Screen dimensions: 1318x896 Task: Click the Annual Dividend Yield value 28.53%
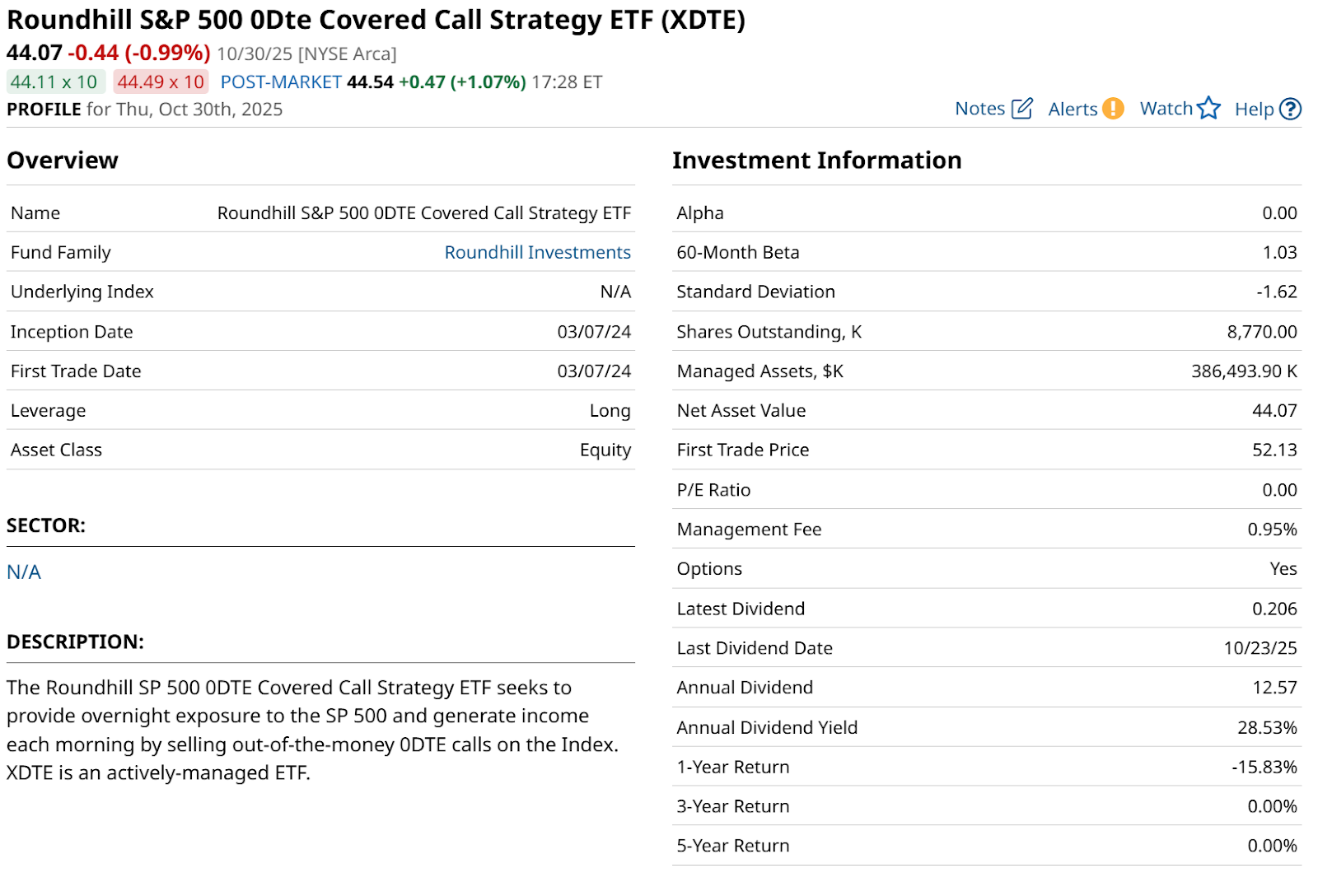point(1267,727)
